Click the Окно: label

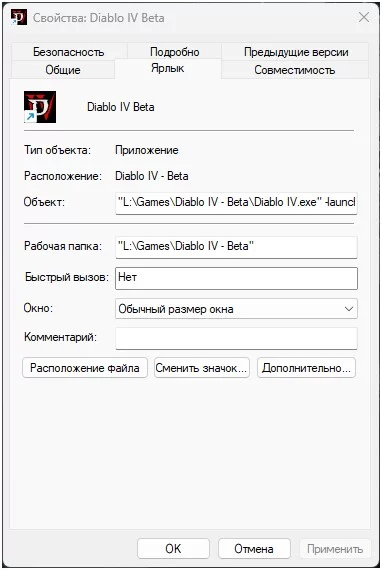(x=38, y=308)
